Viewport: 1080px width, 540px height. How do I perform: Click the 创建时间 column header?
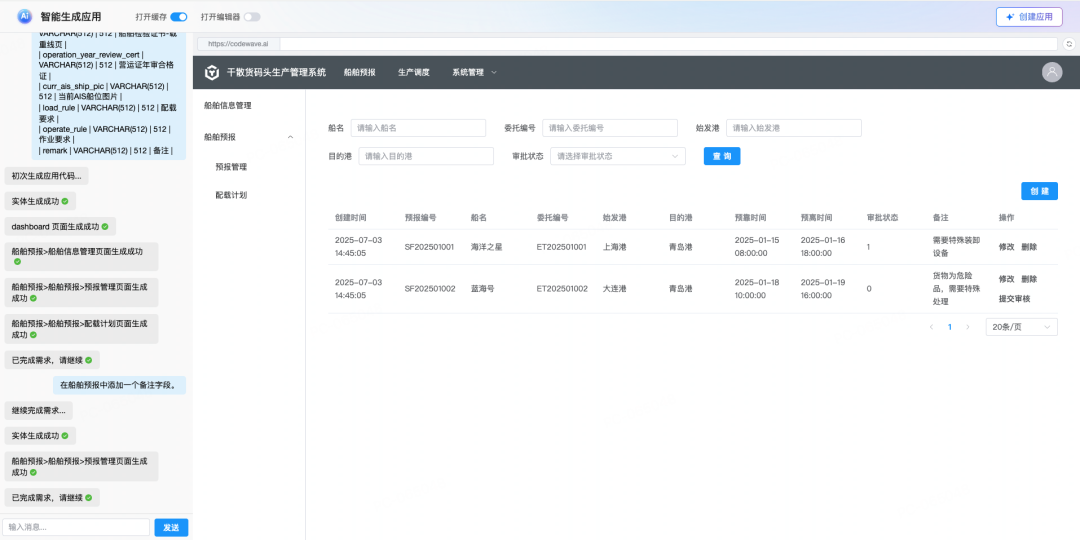[x=351, y=218]
